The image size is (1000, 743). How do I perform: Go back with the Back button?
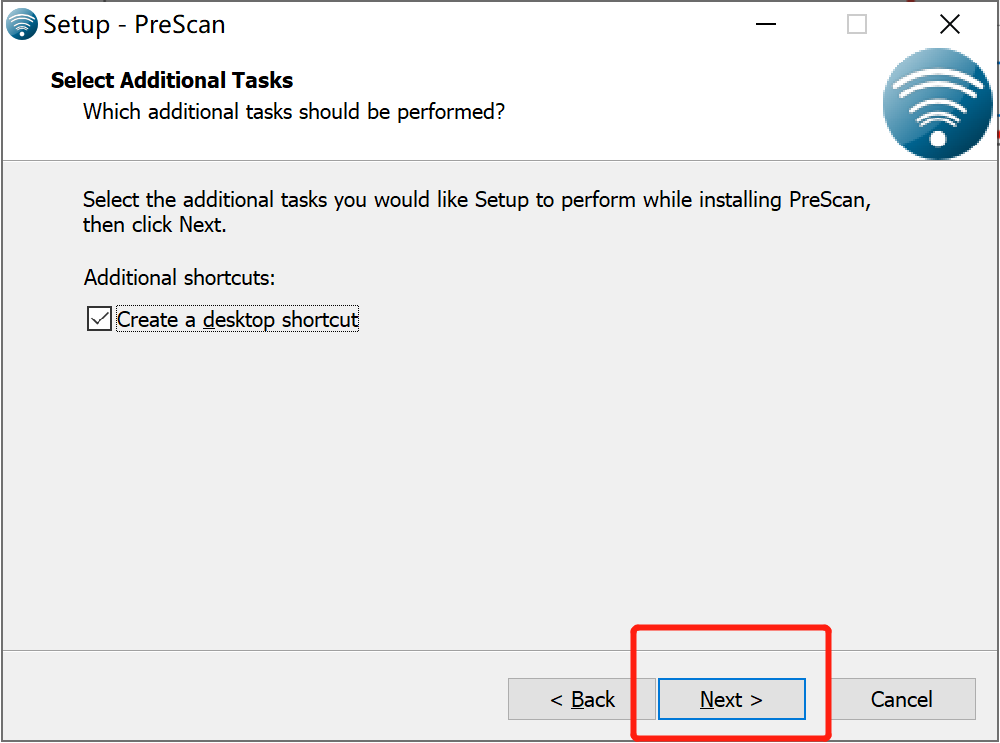point(582,699)
